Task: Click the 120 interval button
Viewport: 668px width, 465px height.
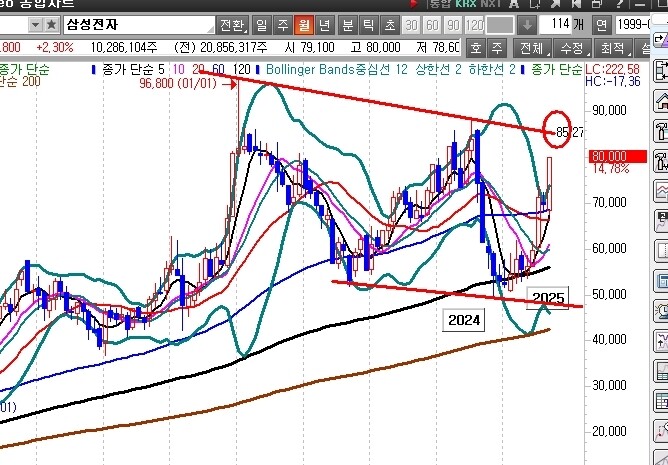Action: [474, 26]
